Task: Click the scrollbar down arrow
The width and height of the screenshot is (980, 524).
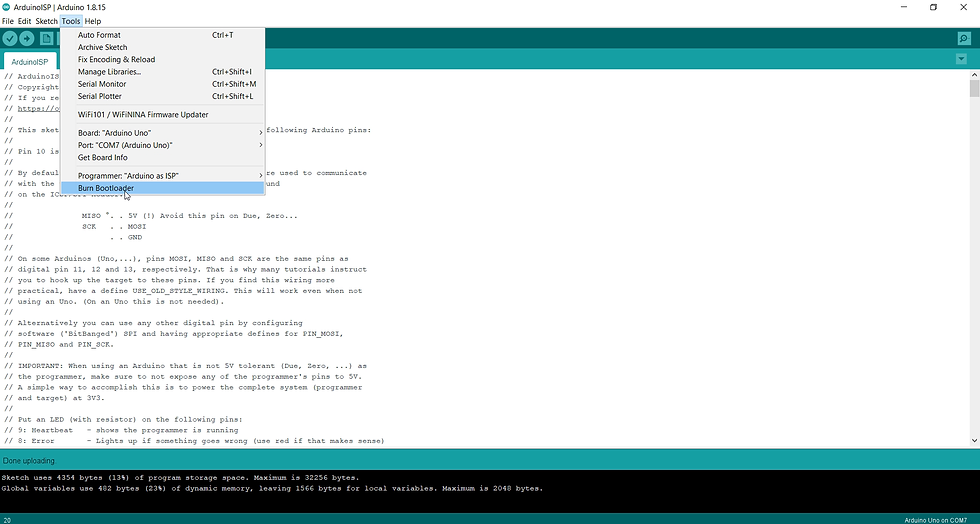Action: click(974, 441)
